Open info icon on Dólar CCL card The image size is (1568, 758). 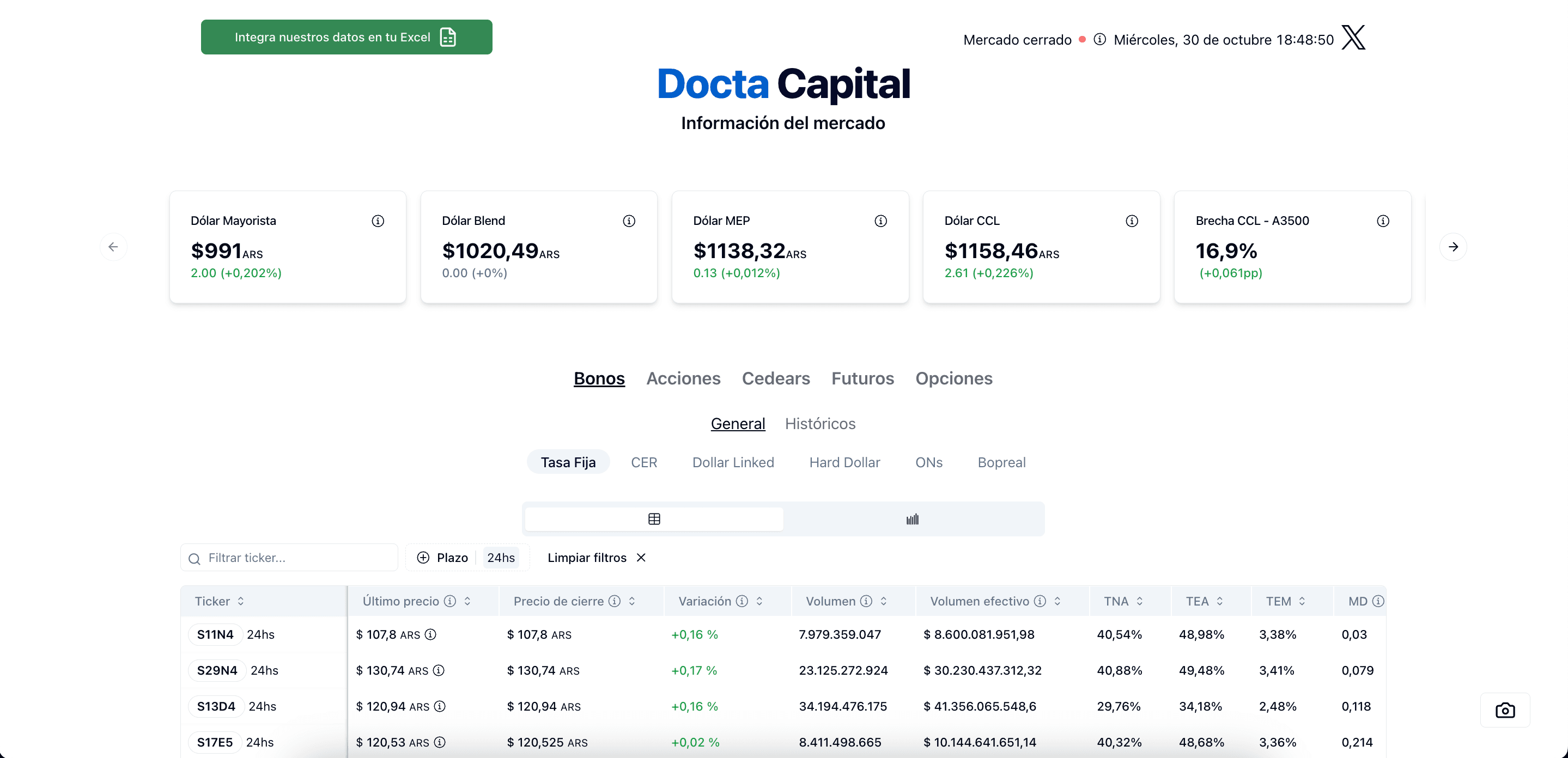tap(1132, 221)
